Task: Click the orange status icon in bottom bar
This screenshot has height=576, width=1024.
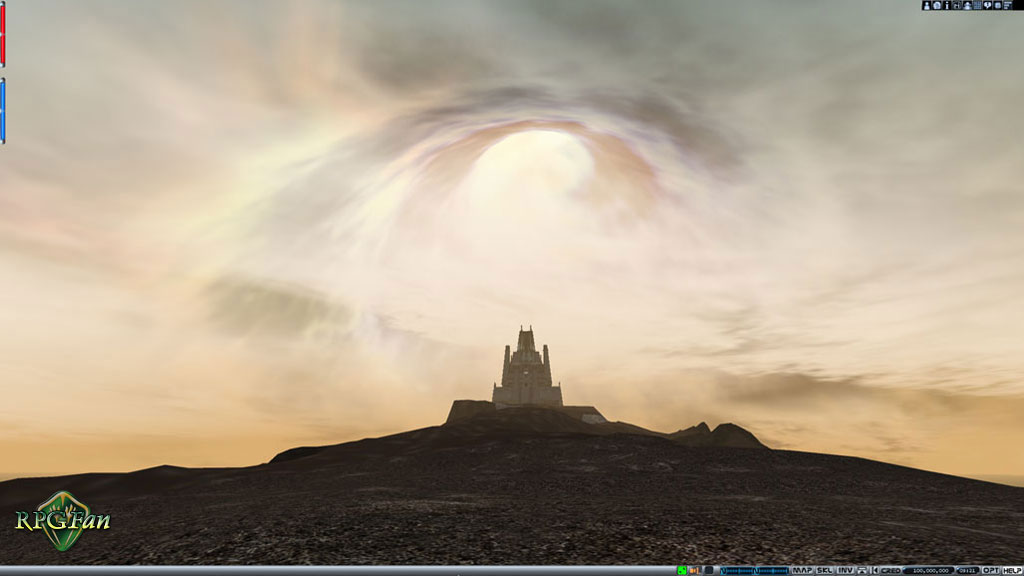Action: click(x=694, y=571)
